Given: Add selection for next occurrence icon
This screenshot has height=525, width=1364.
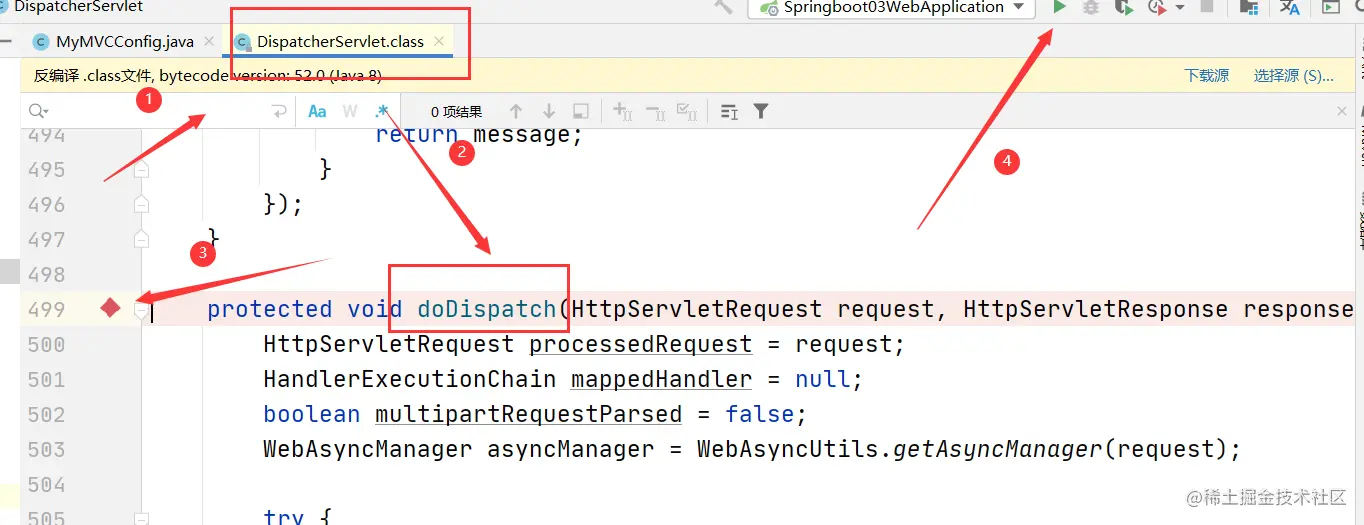Looking at the screenshot, I should click(622, 112).
